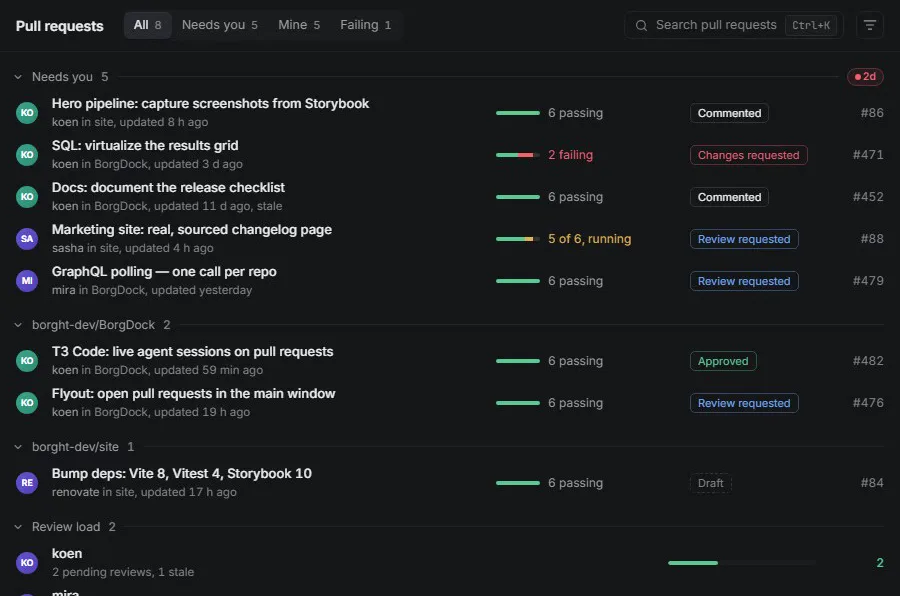The width and height of the screenshot is (900, 596).
Task: Click koen's avatar on Docs release checklist row
Action: [27, 196]
